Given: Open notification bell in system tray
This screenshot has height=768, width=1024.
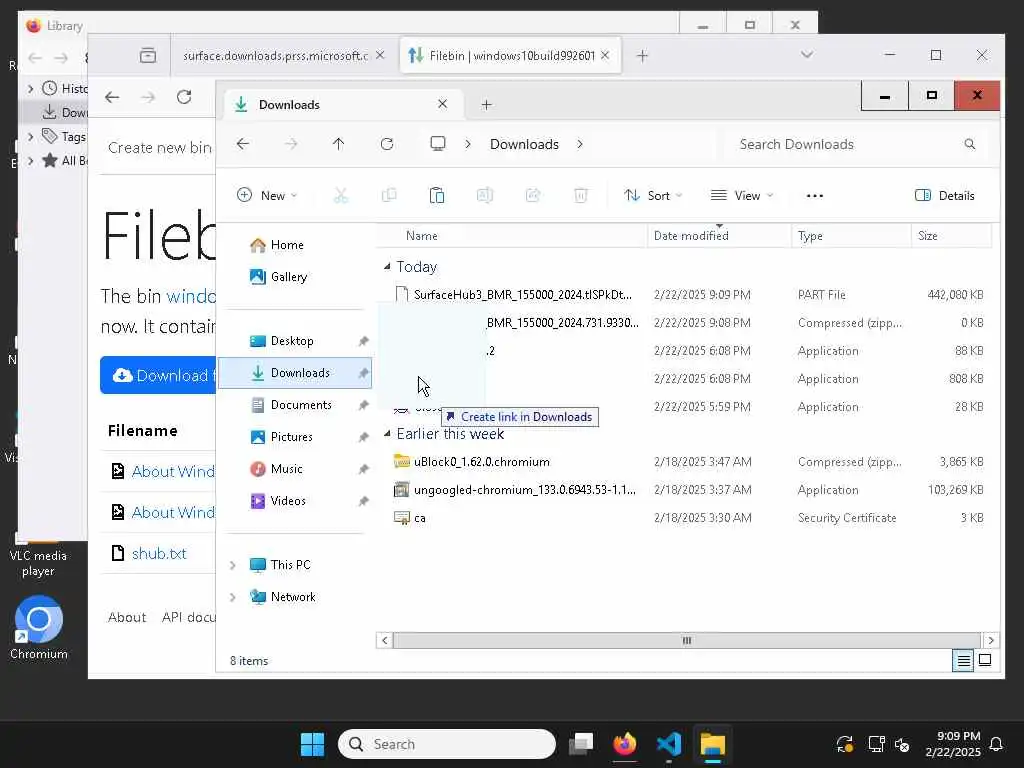Looking at the screenshot, I should tap(996, 744).
